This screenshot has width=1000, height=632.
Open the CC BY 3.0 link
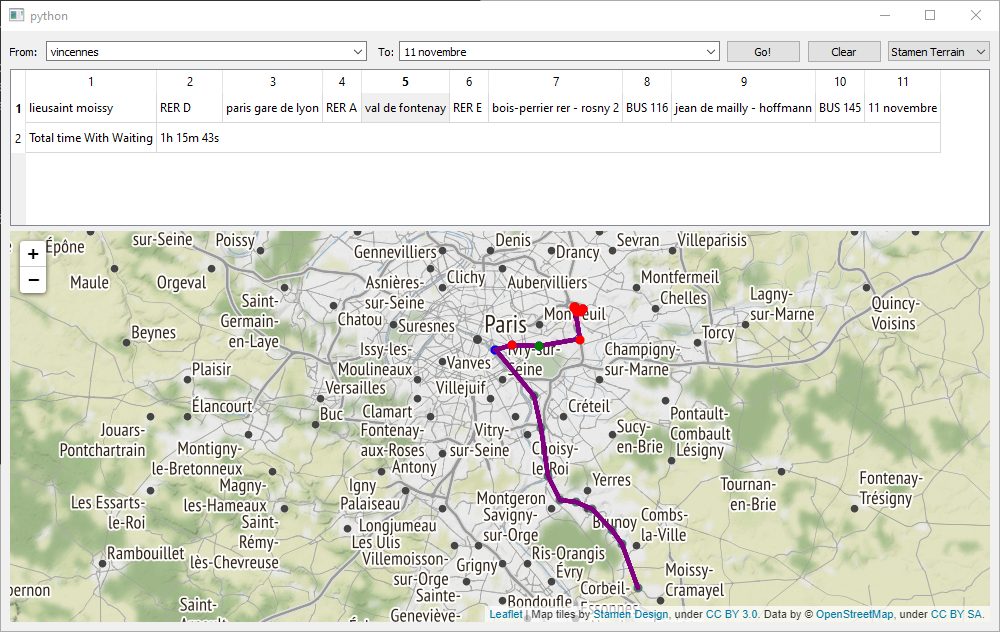[x=732, y=614]
